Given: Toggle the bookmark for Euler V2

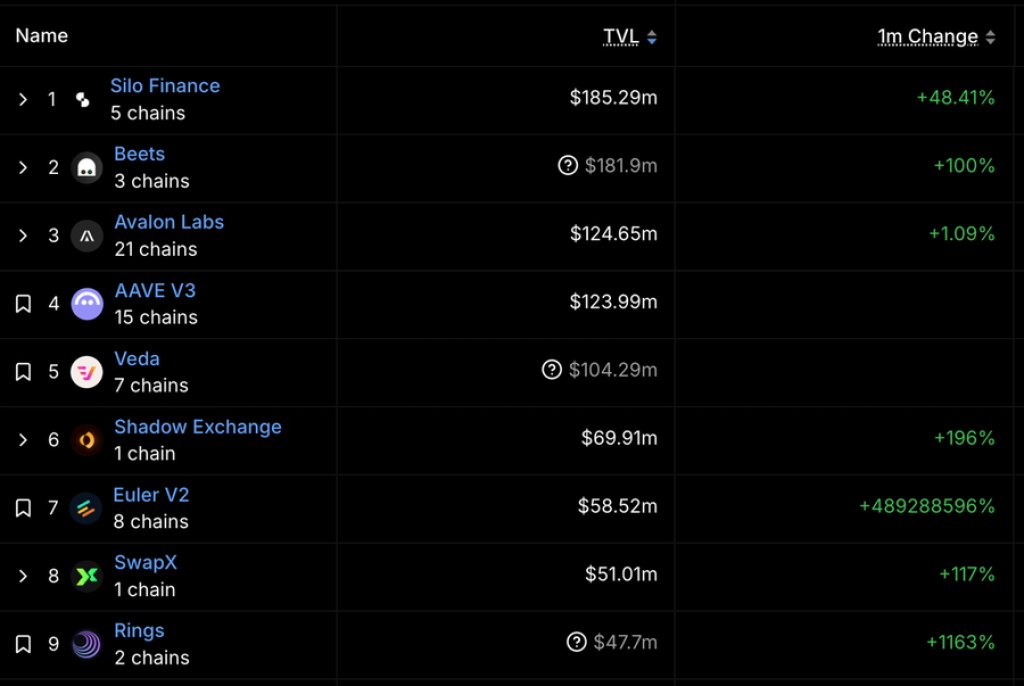Looking at the screenshot, I should pyautogui.click(x=23, y=508).
